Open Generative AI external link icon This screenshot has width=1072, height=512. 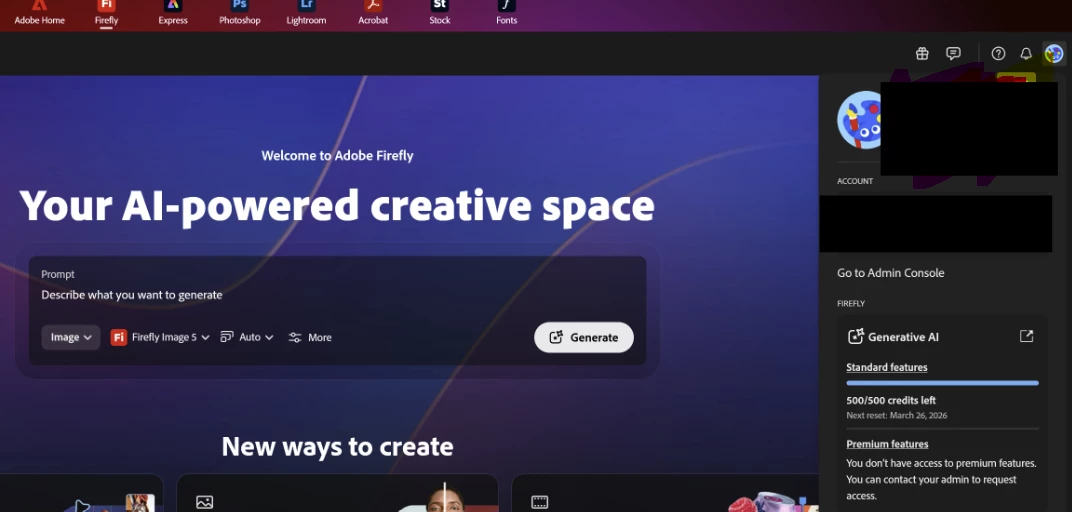(1026, 336)
